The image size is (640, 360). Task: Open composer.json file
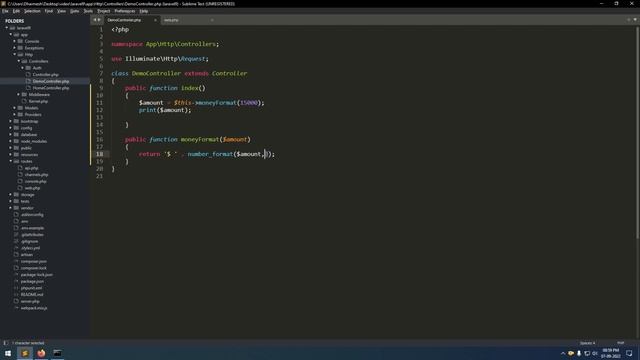[33, 261]
